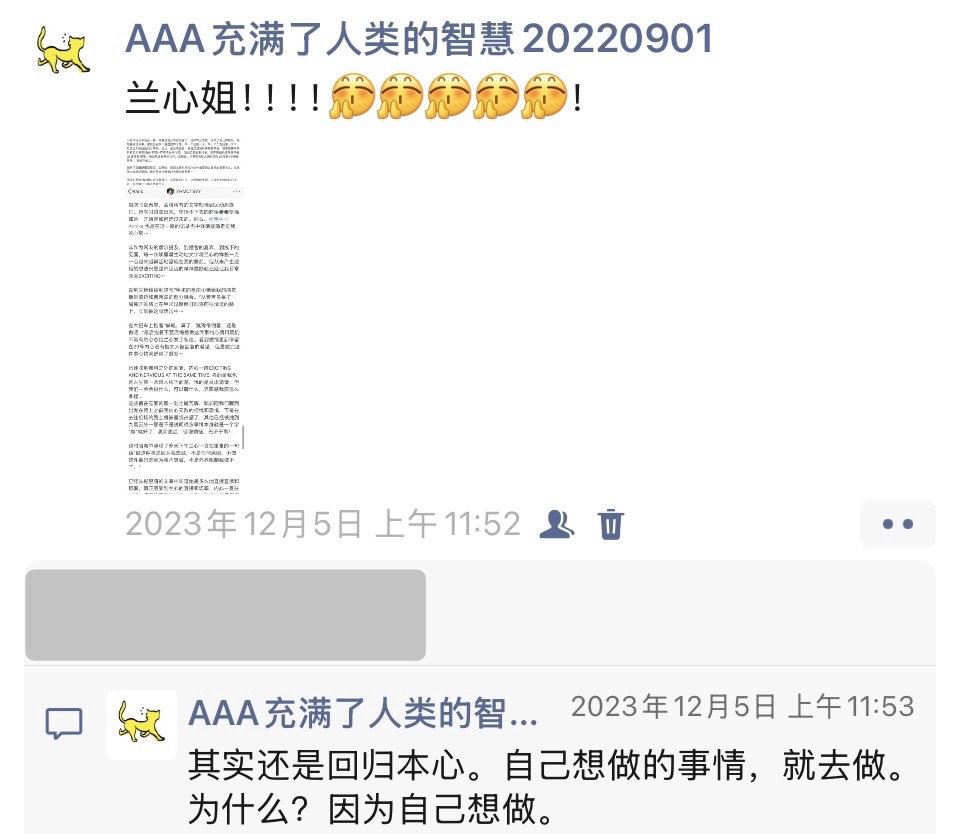Tap the last blushing emoji in post
This screenshot has height=834, width=955.
tap(545, 96)
